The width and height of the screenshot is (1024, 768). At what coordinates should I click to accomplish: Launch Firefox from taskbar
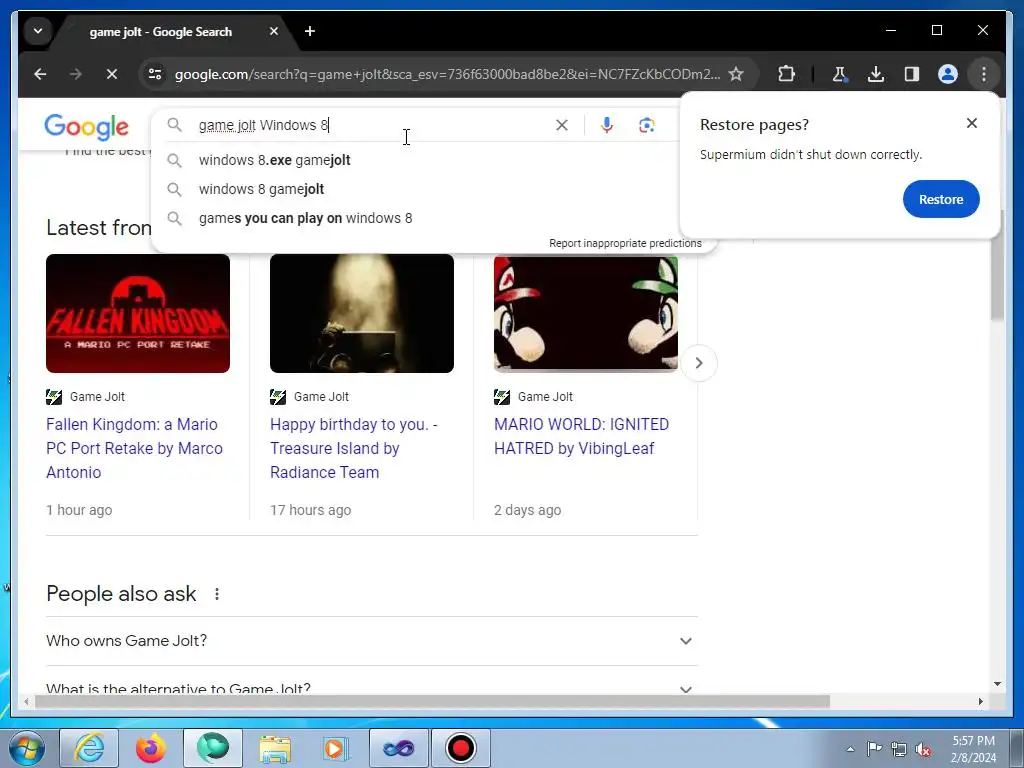[x=151, y=748]
